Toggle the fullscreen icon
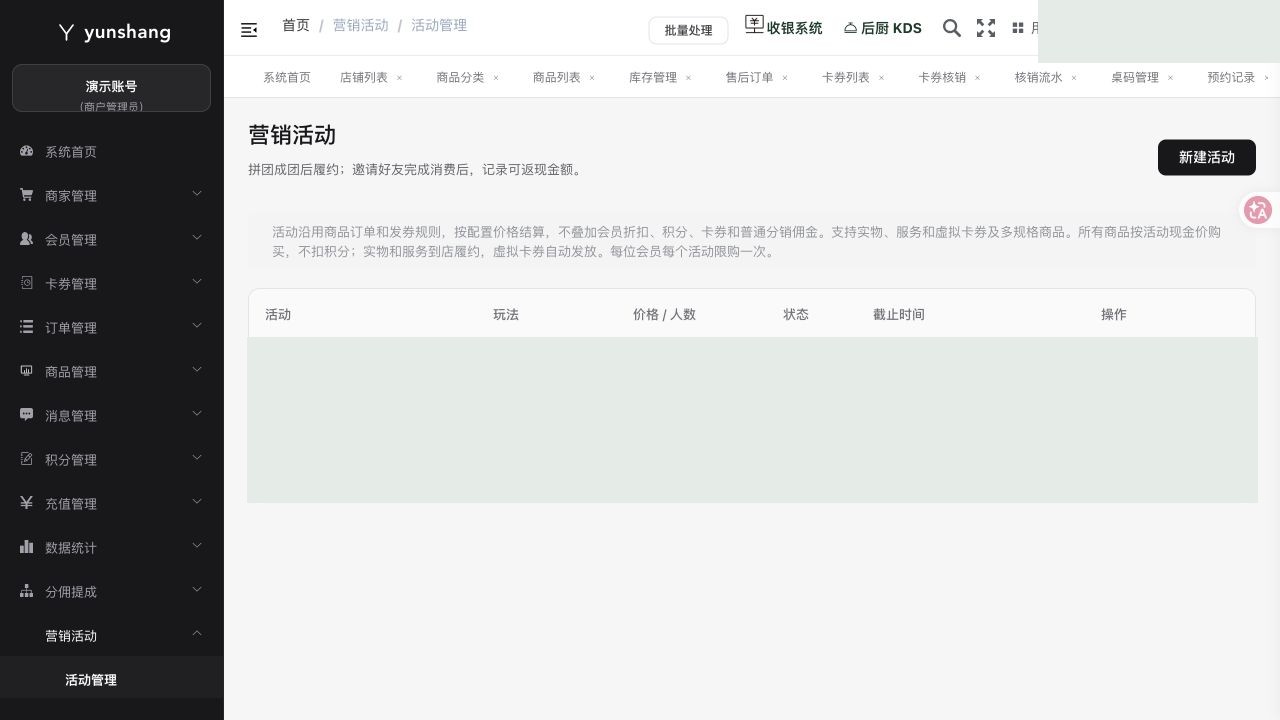The width and height of the screenshot is (1280, 720). click(986, 28)
